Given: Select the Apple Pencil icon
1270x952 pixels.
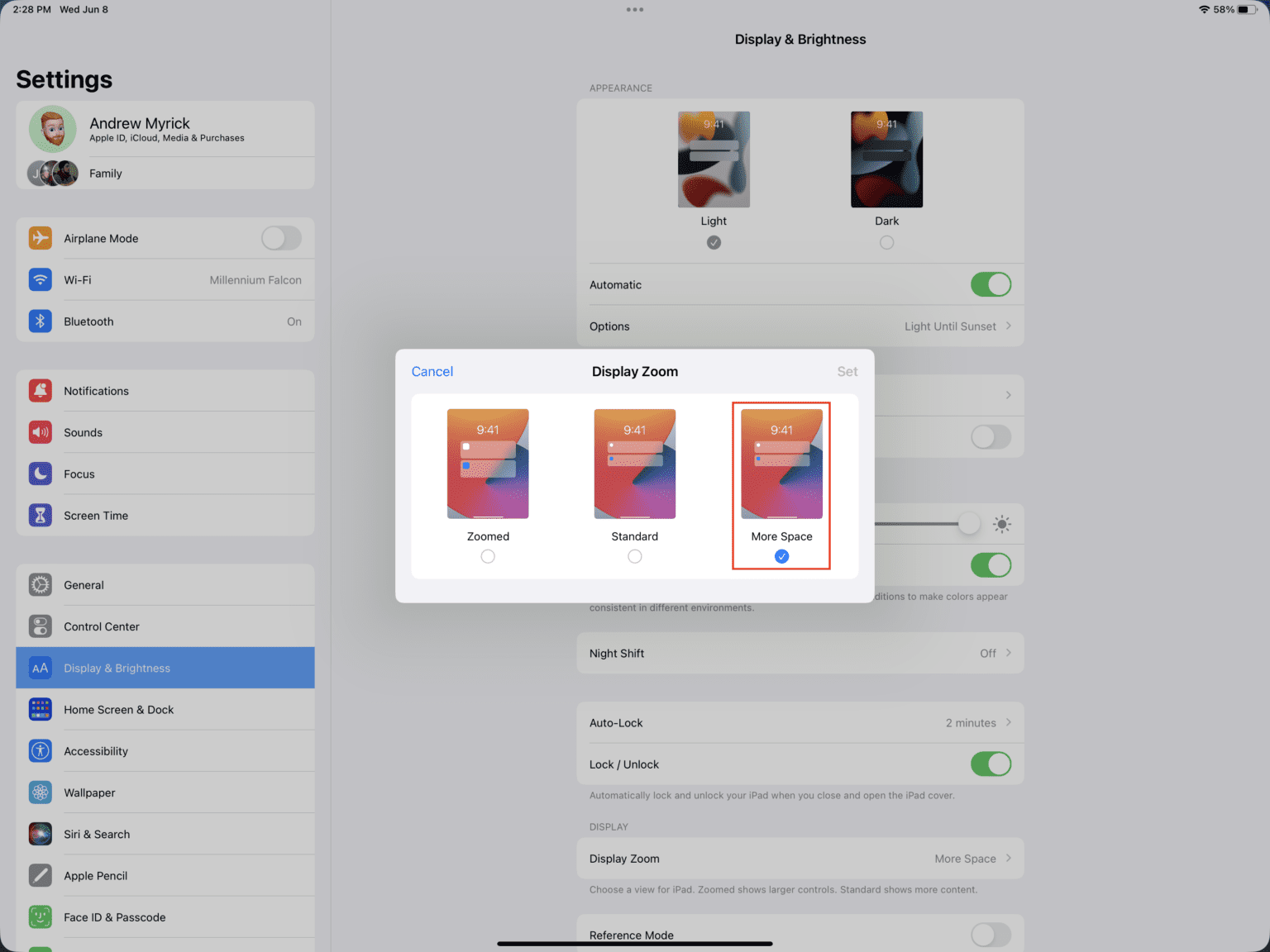Looking at the screenshot, I should coord(41,875).
